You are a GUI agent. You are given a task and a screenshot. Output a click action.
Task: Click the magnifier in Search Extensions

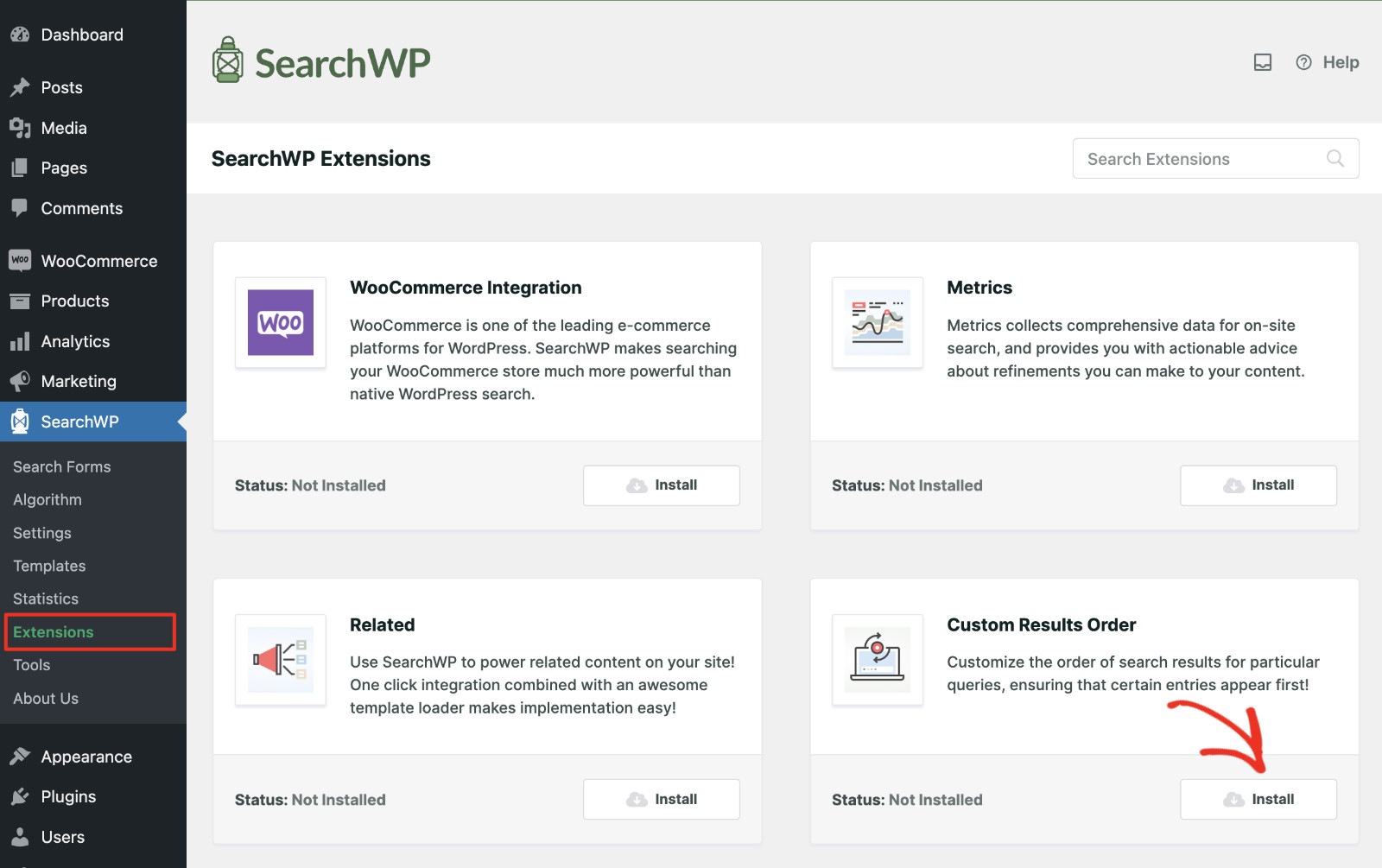pyautogui.click(x=1335, y=158)
